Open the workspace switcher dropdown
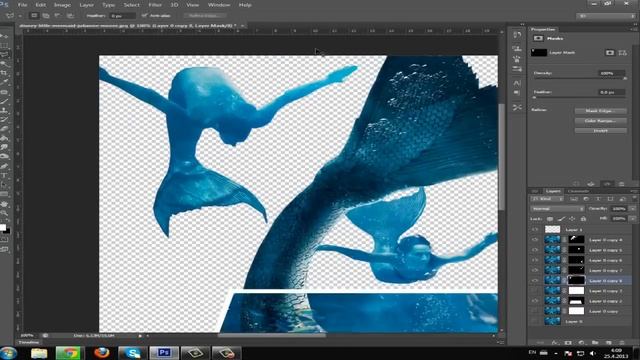Screen dimensions: 640x360 pos(606,16)
